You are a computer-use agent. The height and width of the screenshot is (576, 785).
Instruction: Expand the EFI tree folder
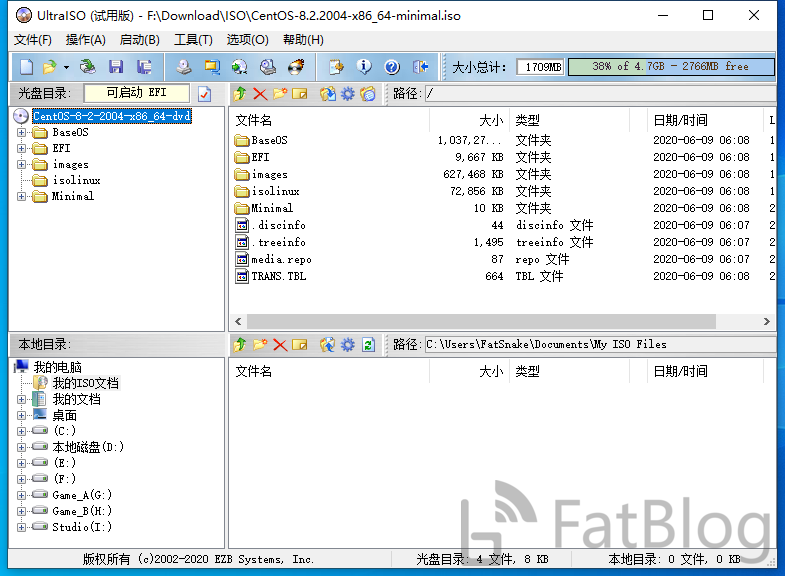coord(21,149)
